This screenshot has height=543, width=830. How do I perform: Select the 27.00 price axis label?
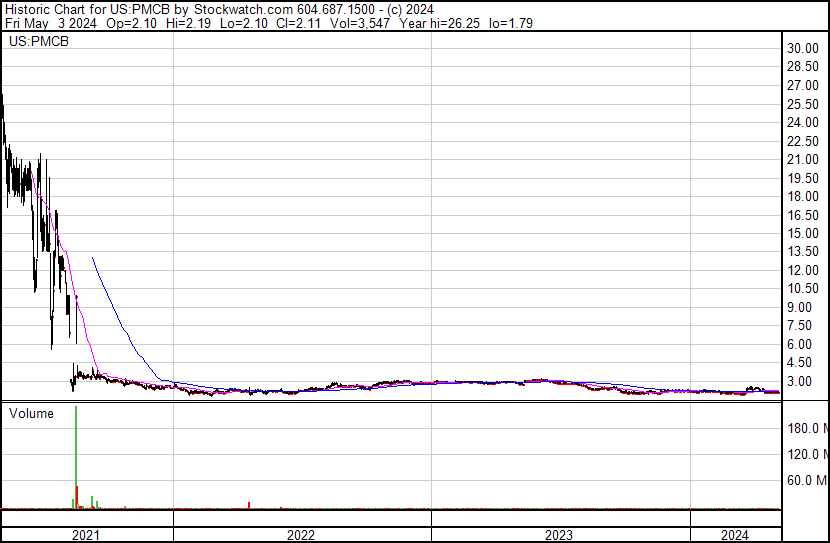point(803,85)
